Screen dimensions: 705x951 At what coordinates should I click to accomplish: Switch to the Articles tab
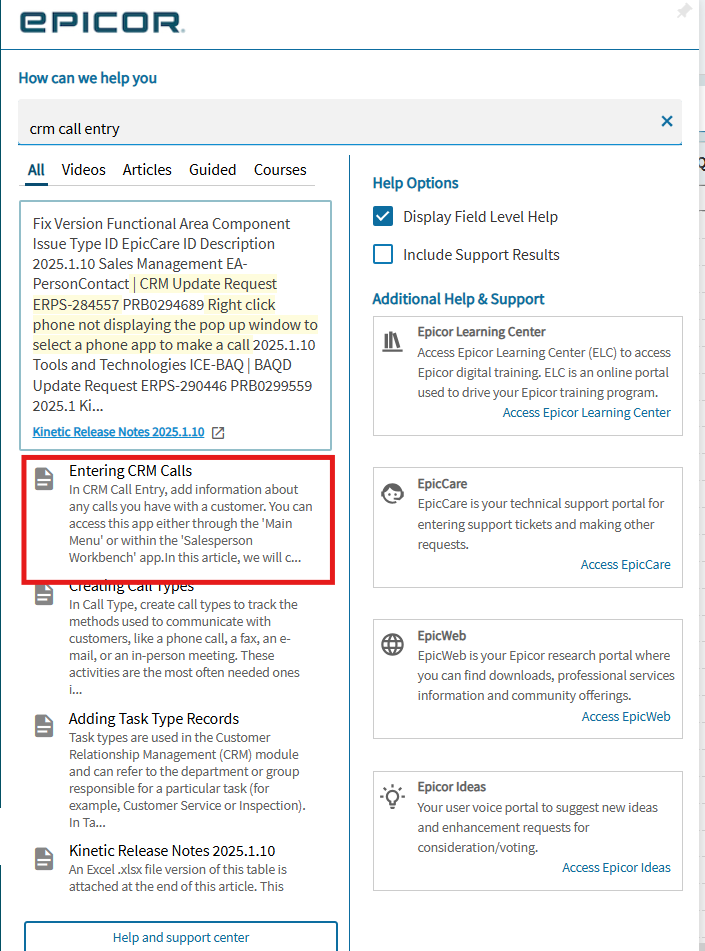(147, 170)
